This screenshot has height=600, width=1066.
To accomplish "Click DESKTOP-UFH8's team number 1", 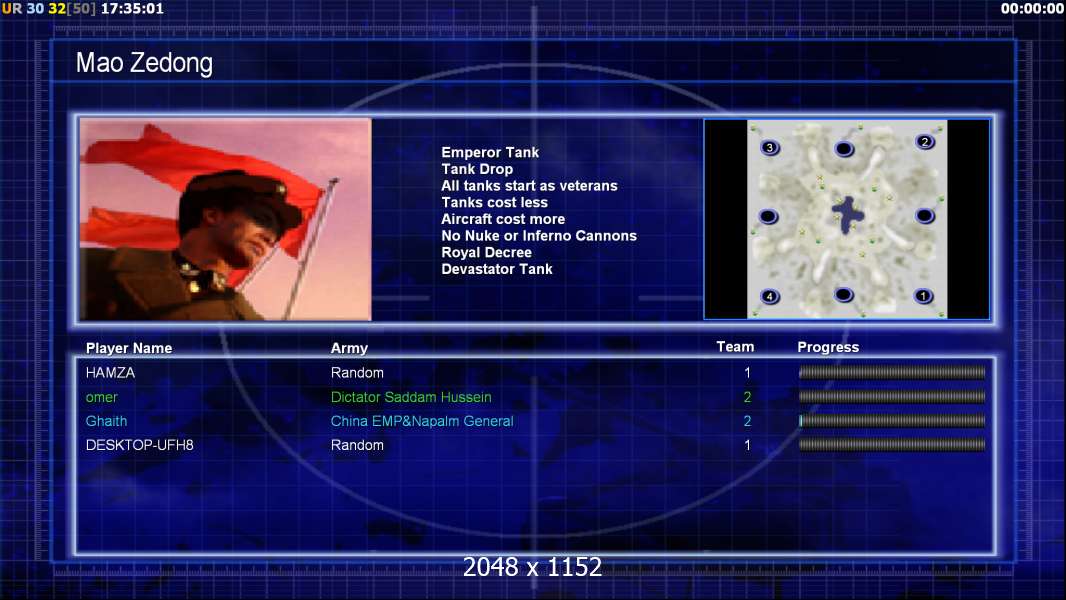I will click(x=747, y=445).
